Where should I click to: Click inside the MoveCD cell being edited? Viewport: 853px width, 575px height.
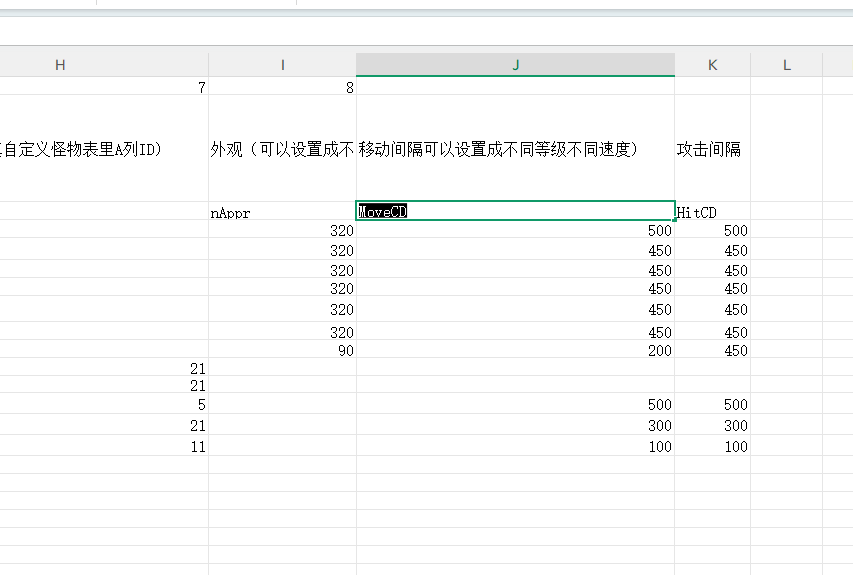[515, 211]
